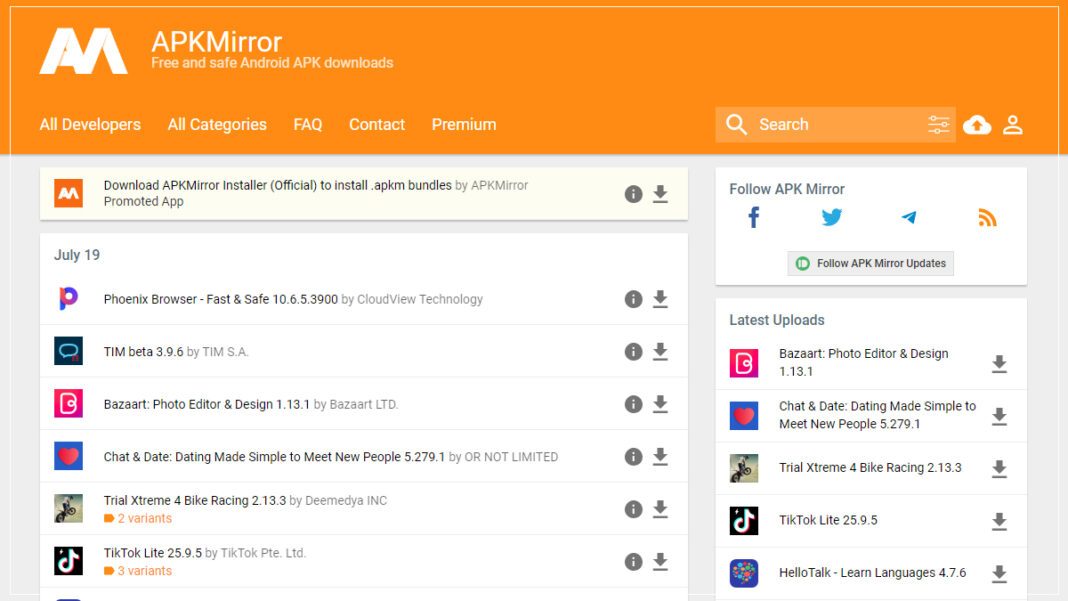Open developer CloudView Technology
Viewport: 1068px width, 601px height.
[420, 299]
